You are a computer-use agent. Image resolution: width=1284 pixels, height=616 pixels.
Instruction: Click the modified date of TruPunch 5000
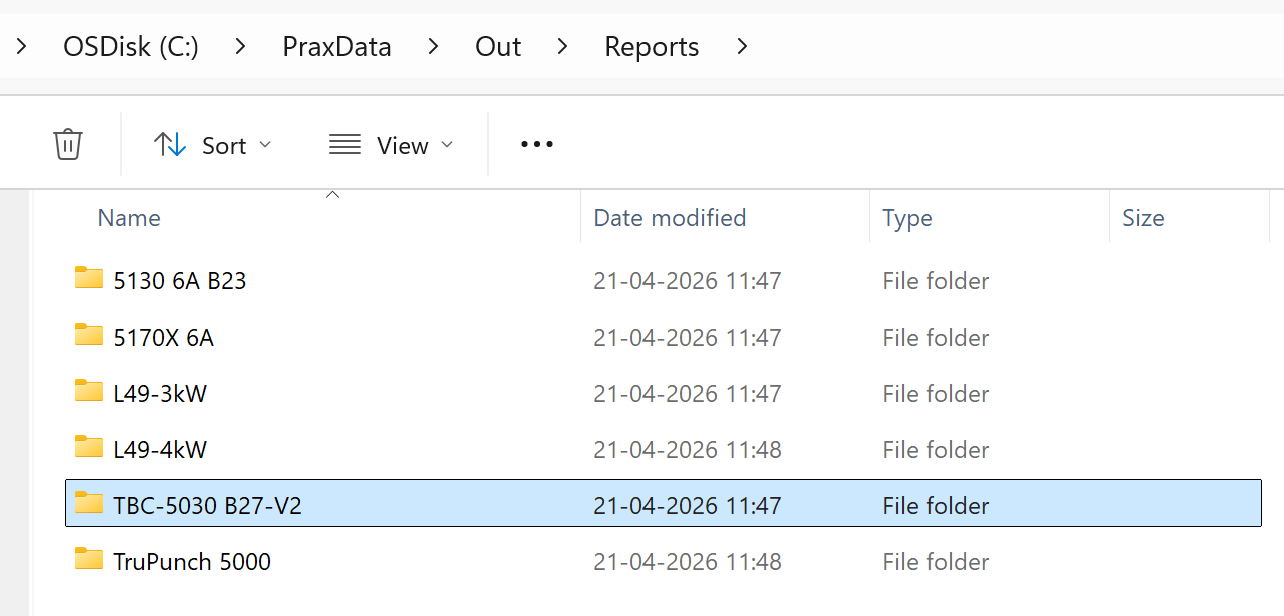click(x=687, y=562)
